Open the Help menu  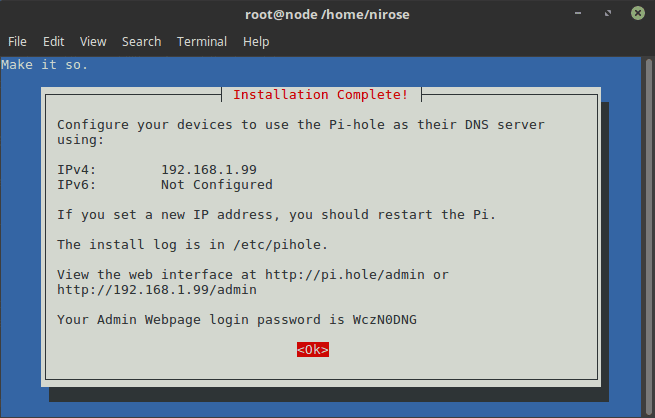tap(256, 42)
